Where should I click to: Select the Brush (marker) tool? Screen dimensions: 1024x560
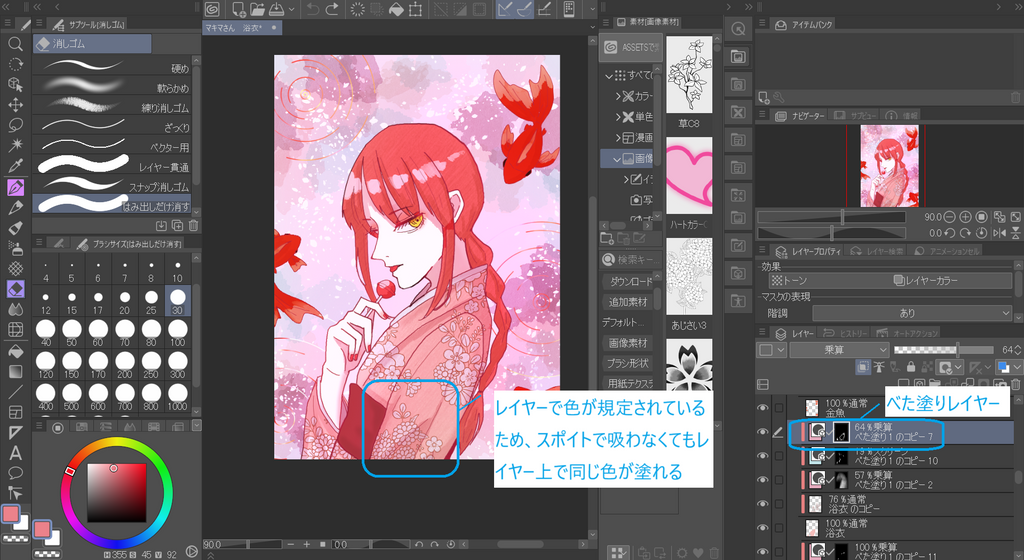[x=16, y=227]
